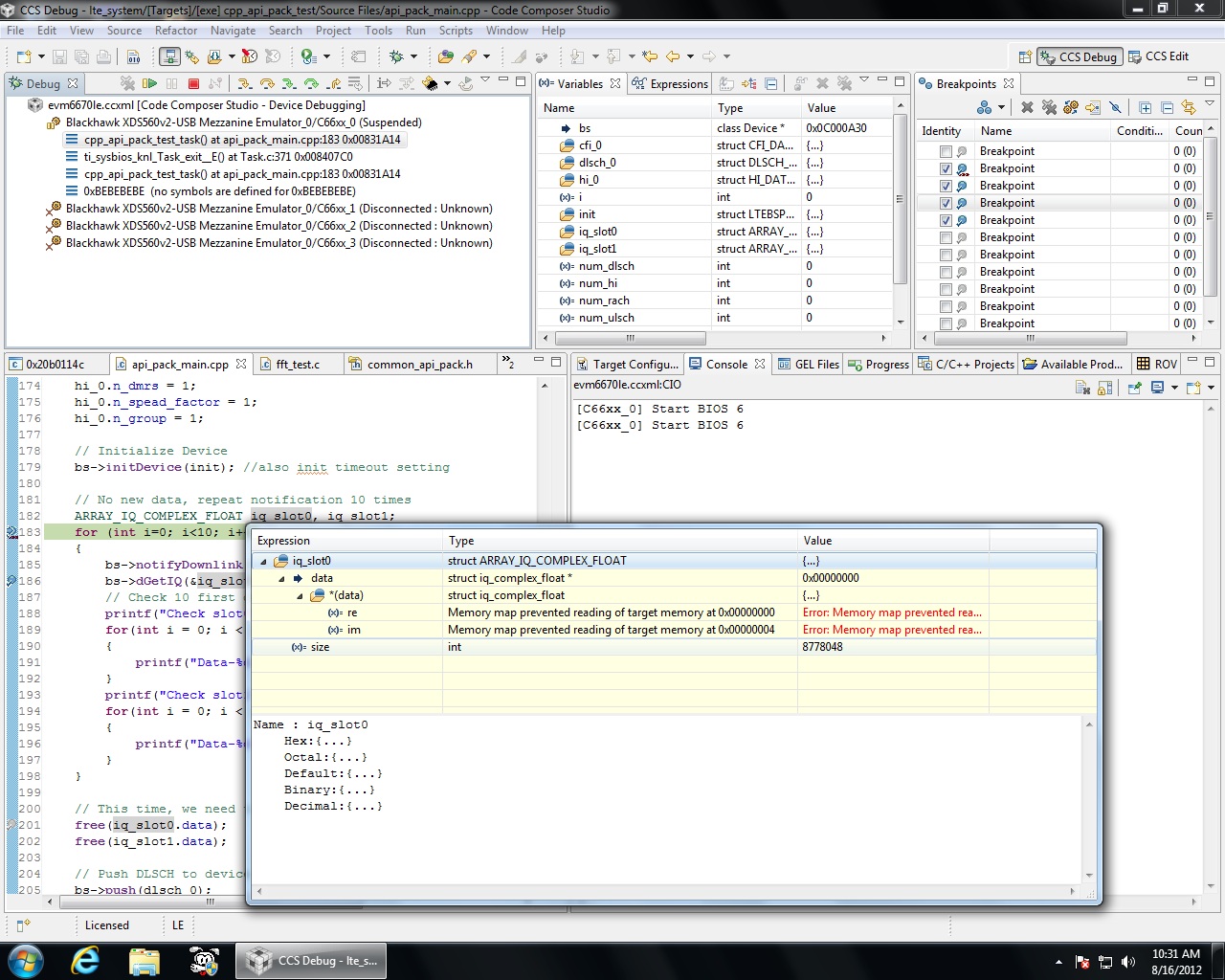Collapse the *(data) node in expression popup

point(300,596)
